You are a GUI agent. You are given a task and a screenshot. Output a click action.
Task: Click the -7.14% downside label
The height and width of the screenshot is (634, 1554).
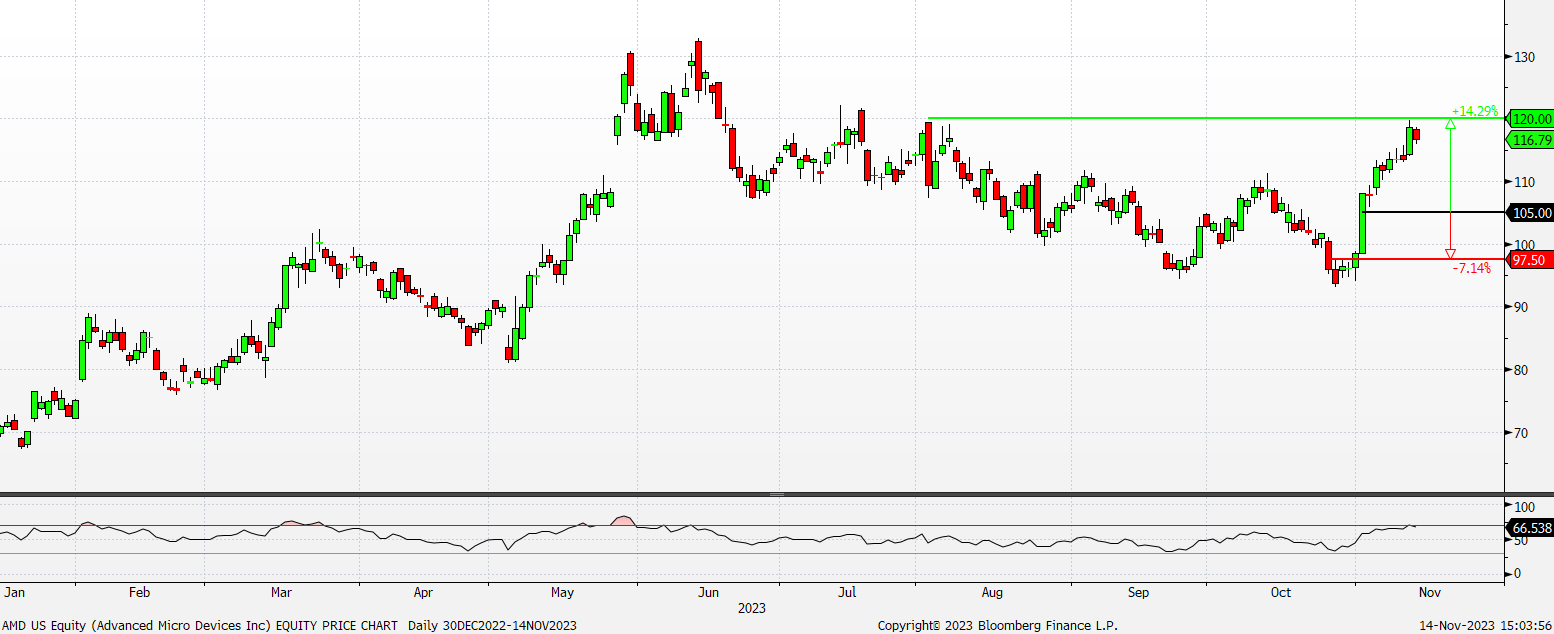(1471, 268)
